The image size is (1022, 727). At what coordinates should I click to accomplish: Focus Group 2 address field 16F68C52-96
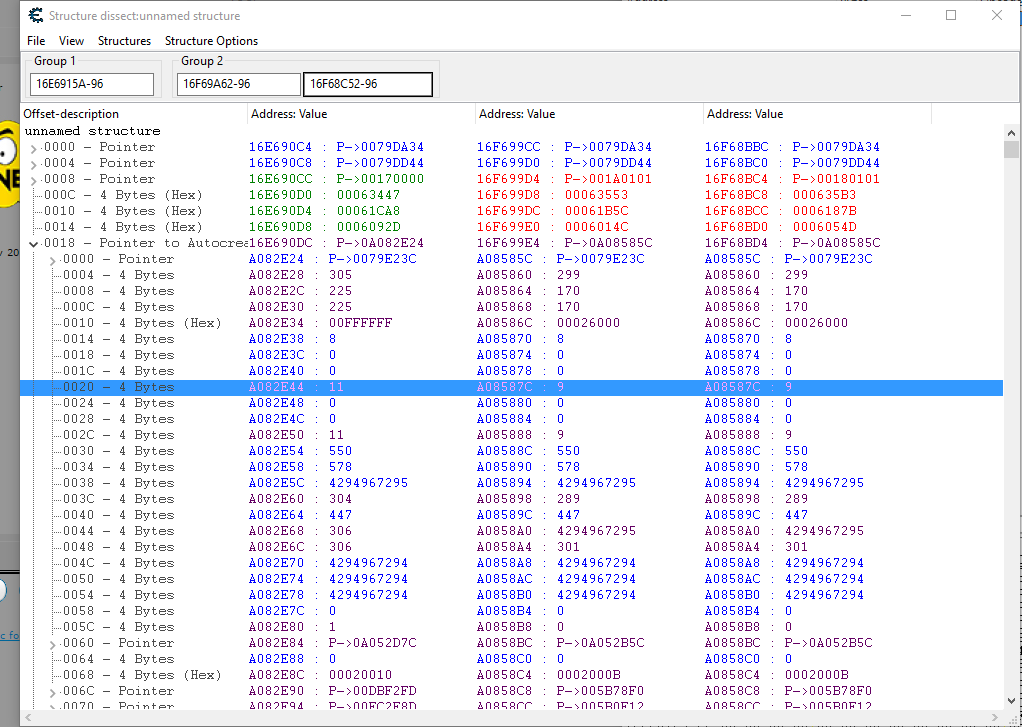tap(368, 84)
